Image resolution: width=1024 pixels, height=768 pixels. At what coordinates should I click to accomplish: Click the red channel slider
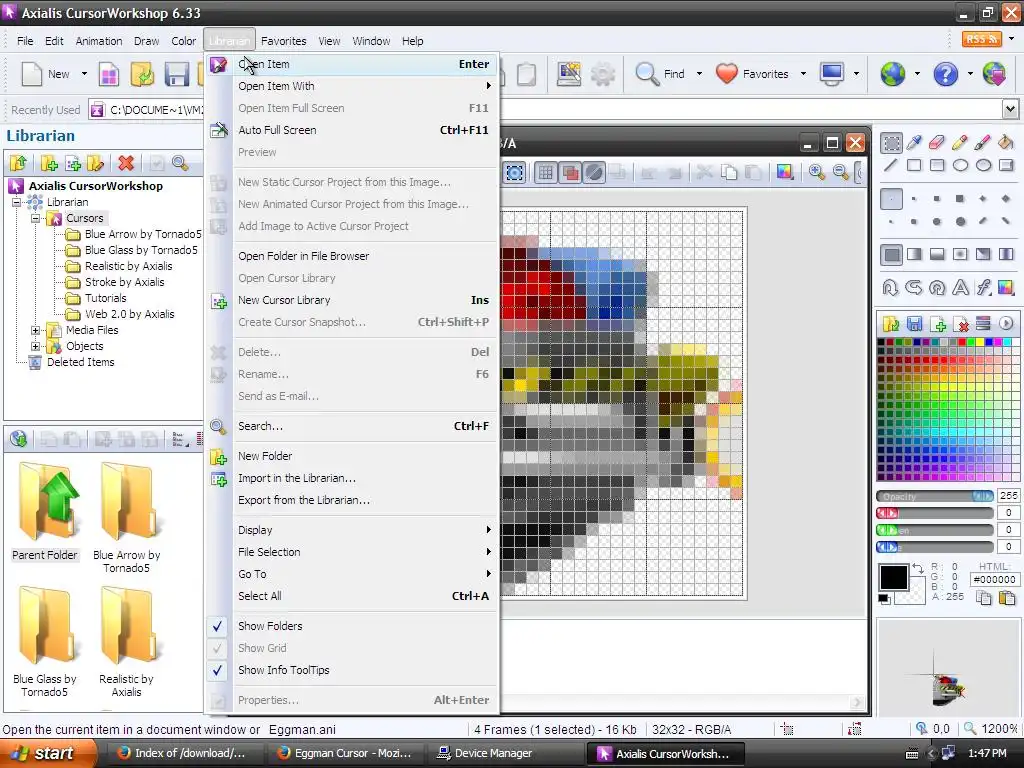tap(935, 513)
